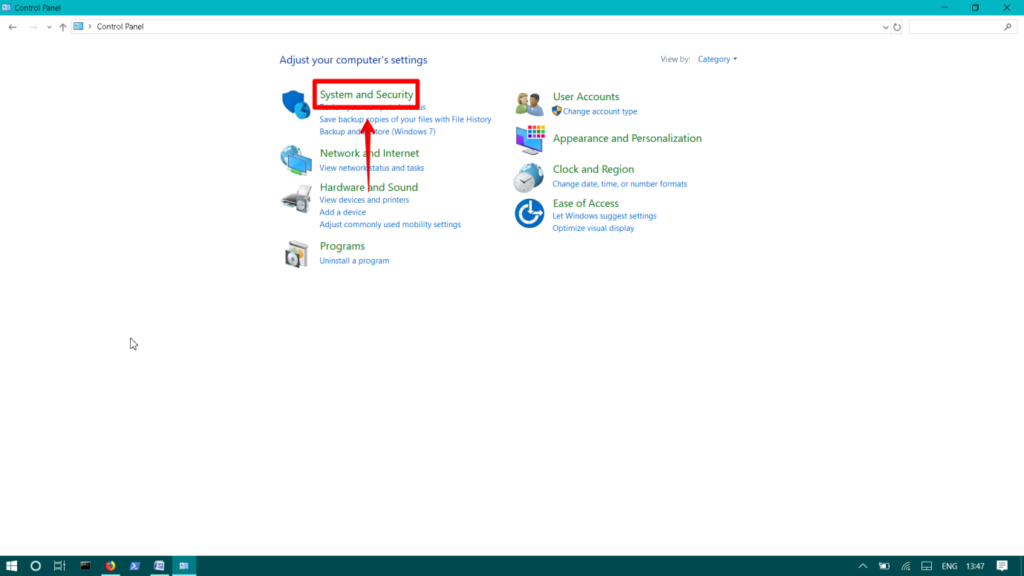Open Adjust commonly used mobility settings

click(390, 225)
